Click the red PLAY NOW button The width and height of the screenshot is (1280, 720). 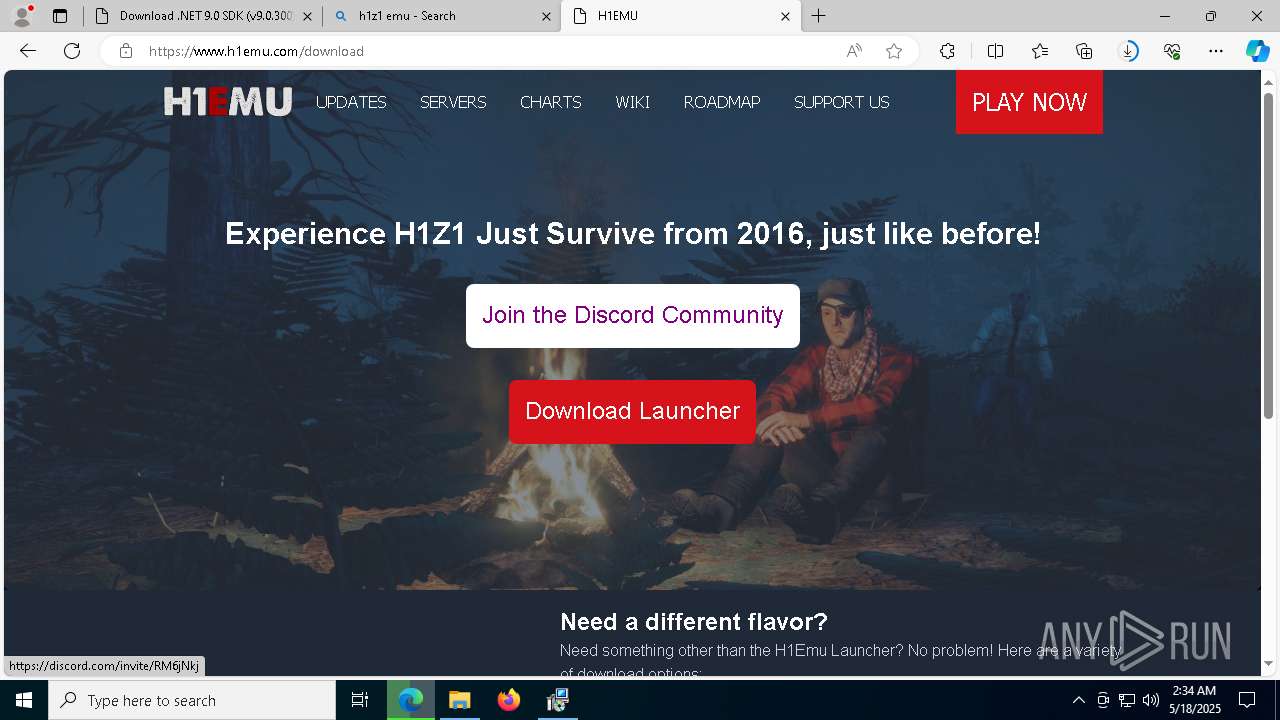(x=1029, y=102)
